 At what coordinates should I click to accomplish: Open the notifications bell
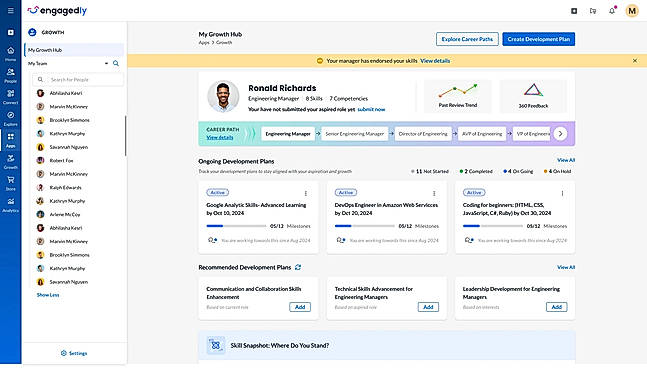pyautogui.click(x=612, y=11)
